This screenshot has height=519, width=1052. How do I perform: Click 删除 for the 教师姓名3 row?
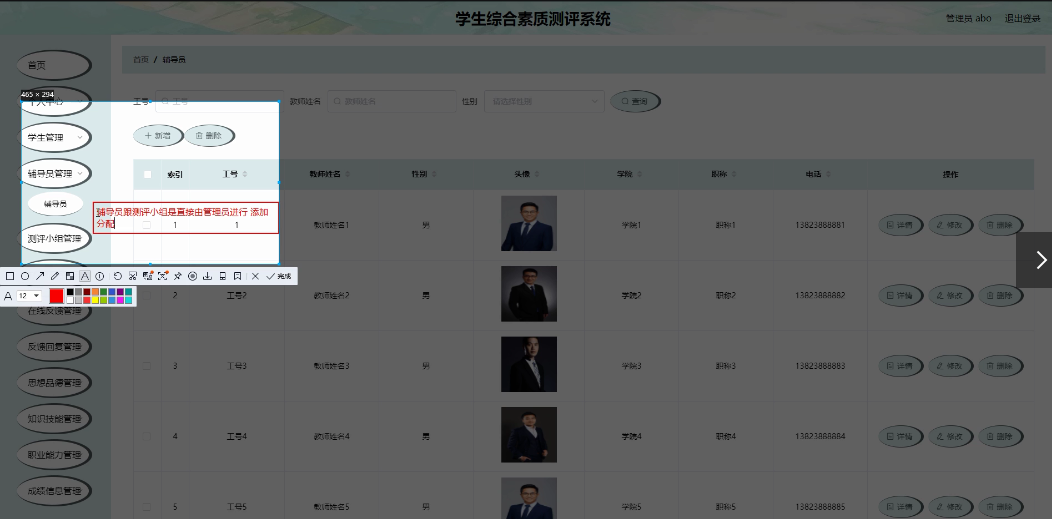tap(1000, 366)
